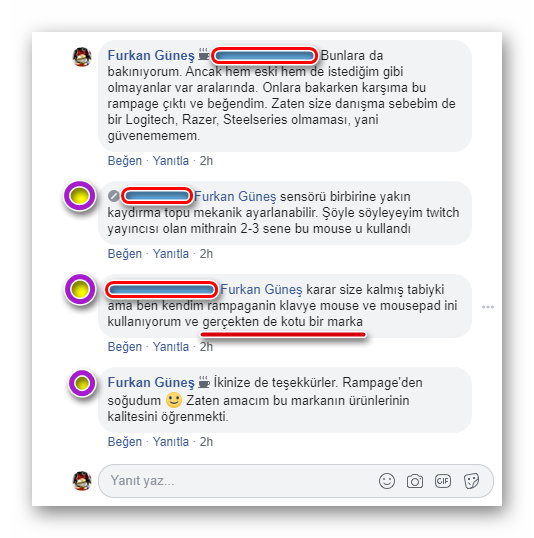The height and width of the screenshot is (538, 534).
Task: Open Furkan Güneş profile picture at top
Action: click(x=82, y=57)
